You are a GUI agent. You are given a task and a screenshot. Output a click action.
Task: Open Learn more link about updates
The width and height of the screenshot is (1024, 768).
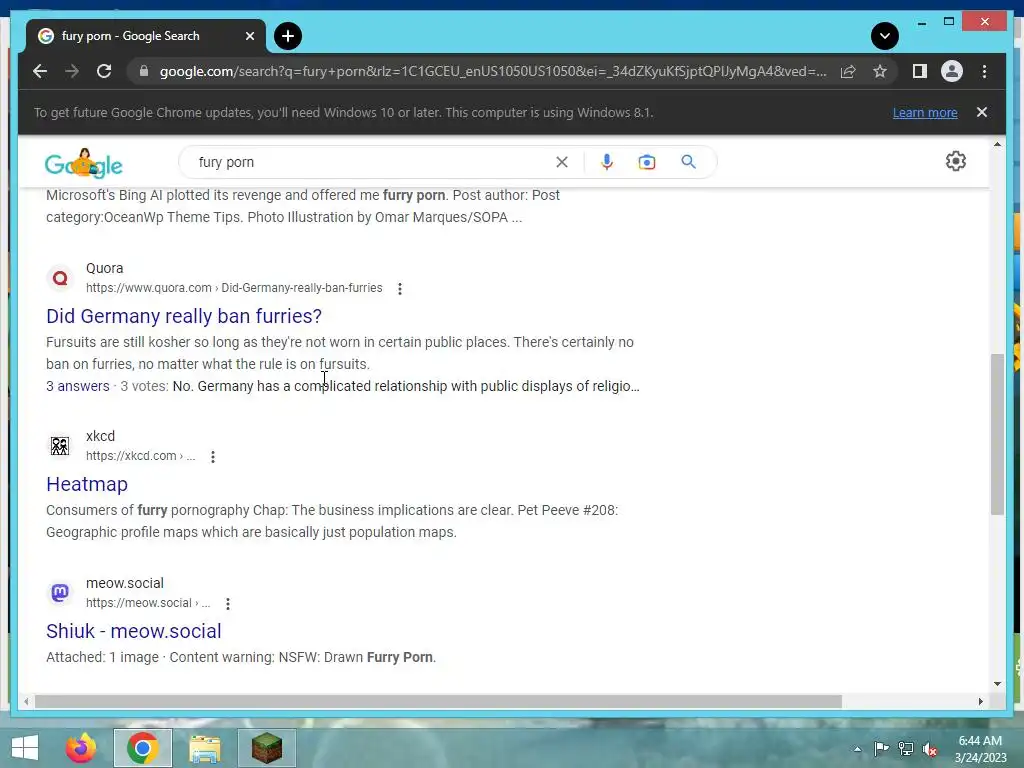click(x=925, y=112)
